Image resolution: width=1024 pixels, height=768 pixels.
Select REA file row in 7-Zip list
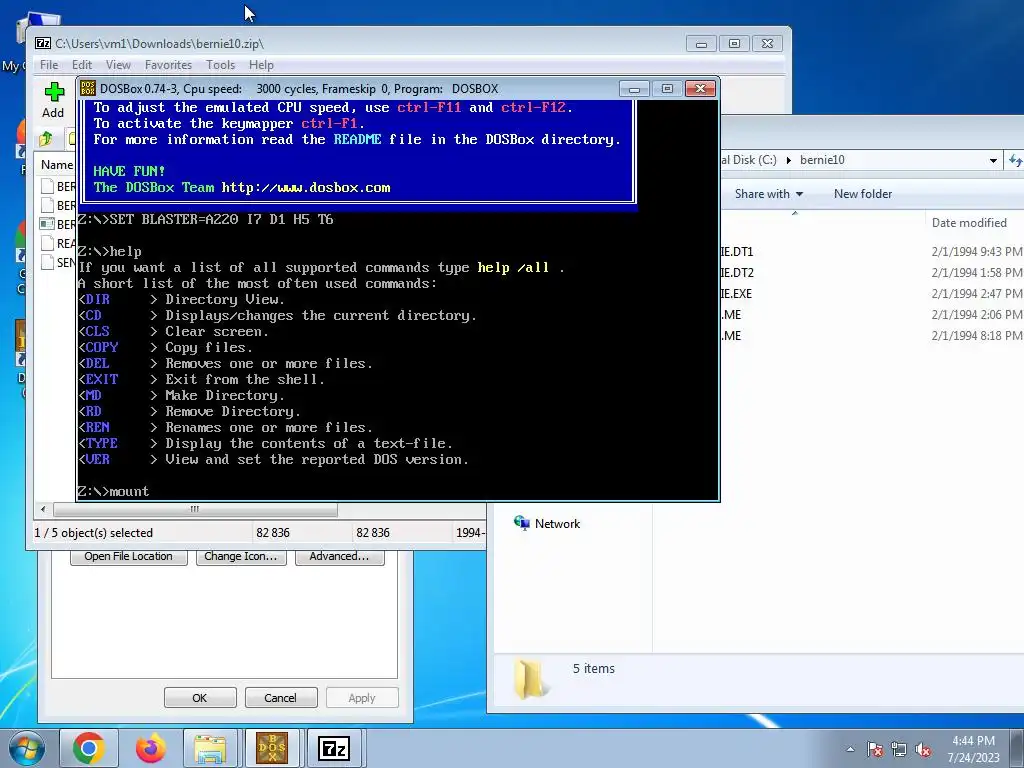[57, 243]
